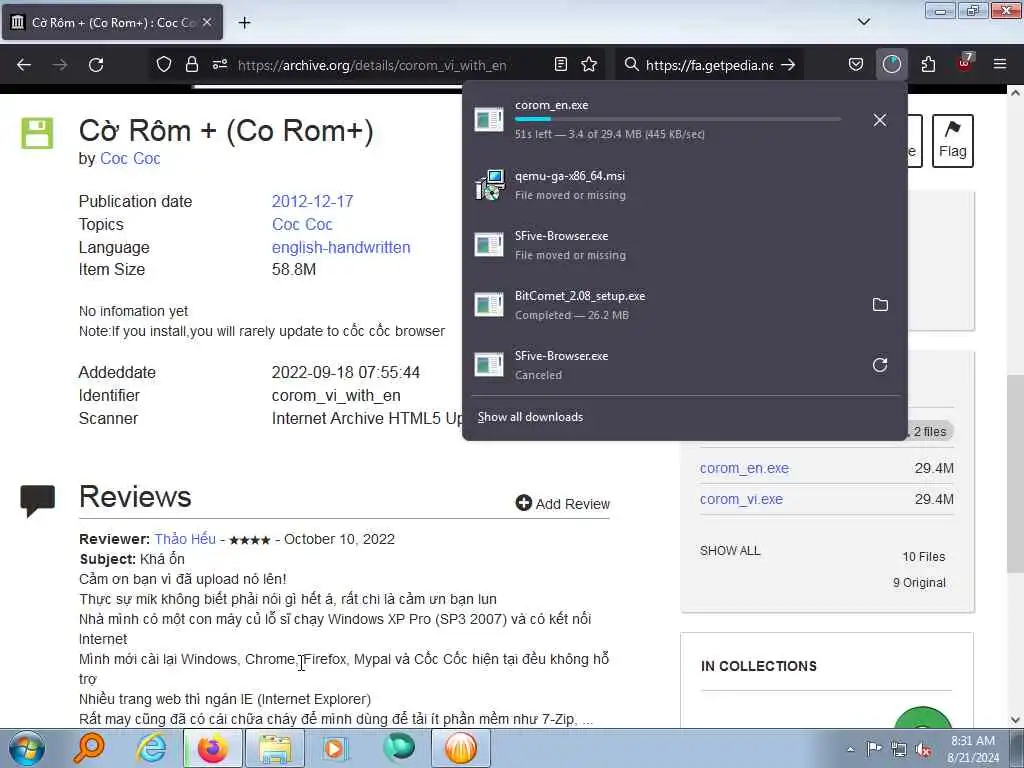Open the Coc Coc author link

click(130, 159)
